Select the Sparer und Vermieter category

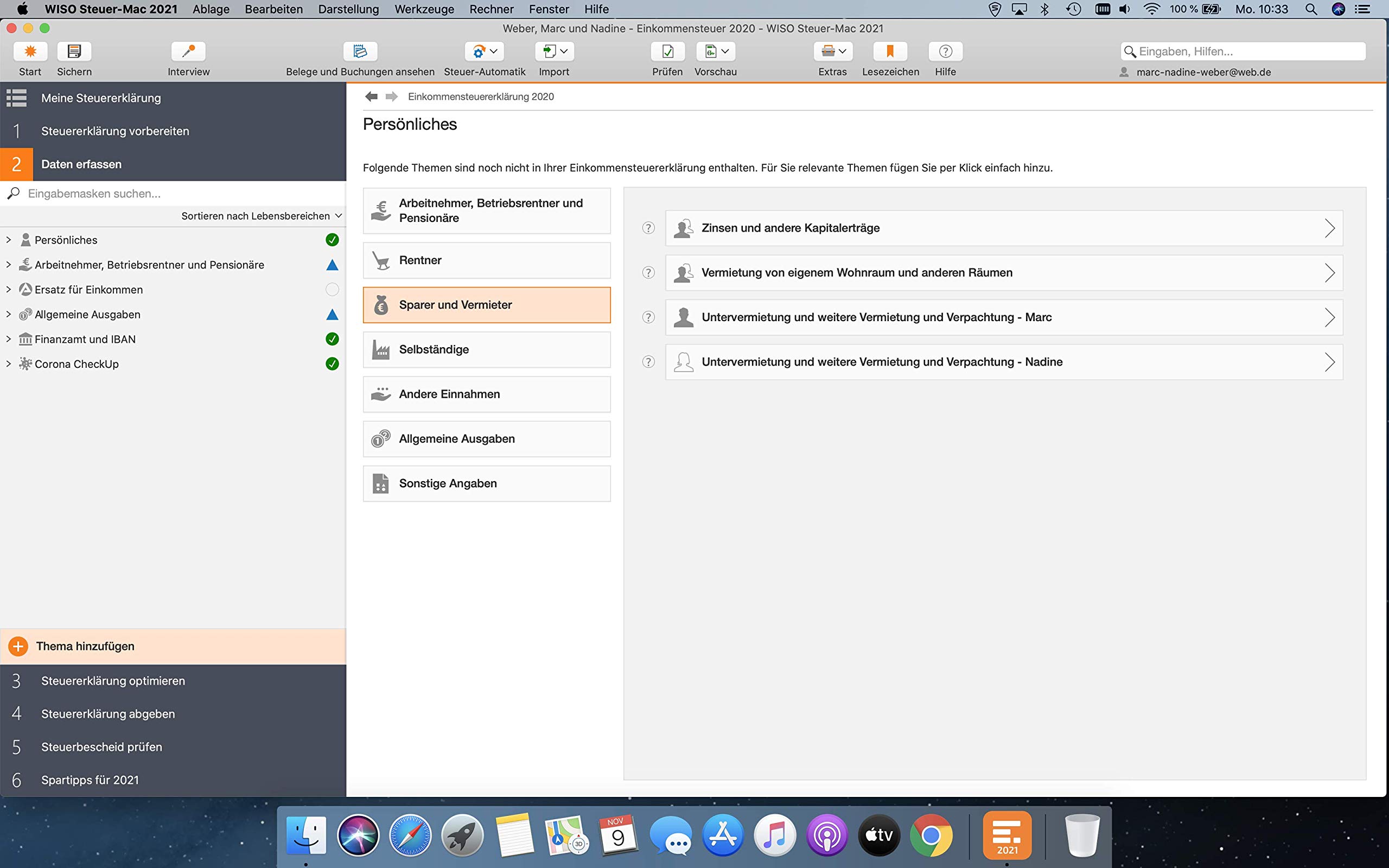click(x=487, y=305)
